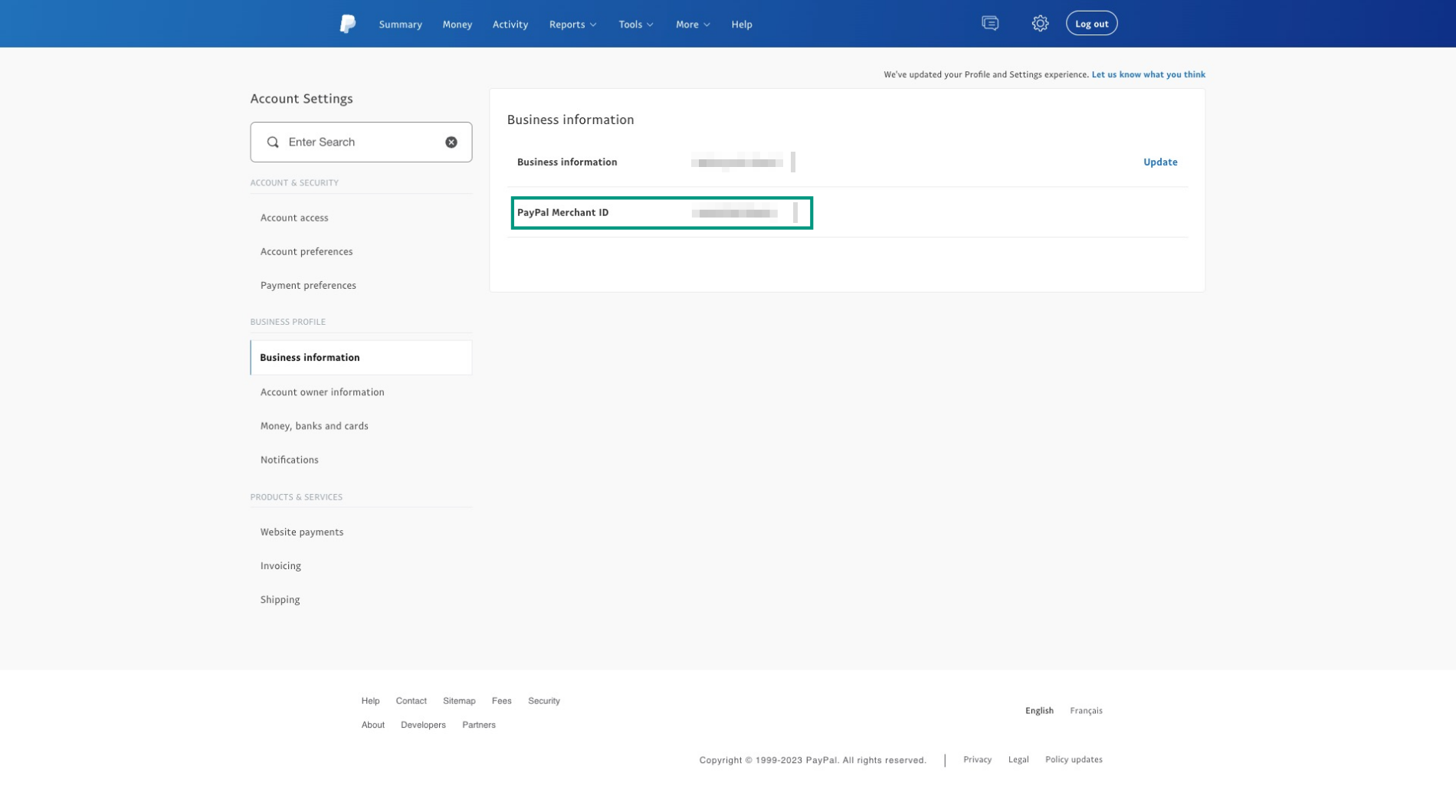Open the footer Security link
1456x812 pixels.
point(543,701)
